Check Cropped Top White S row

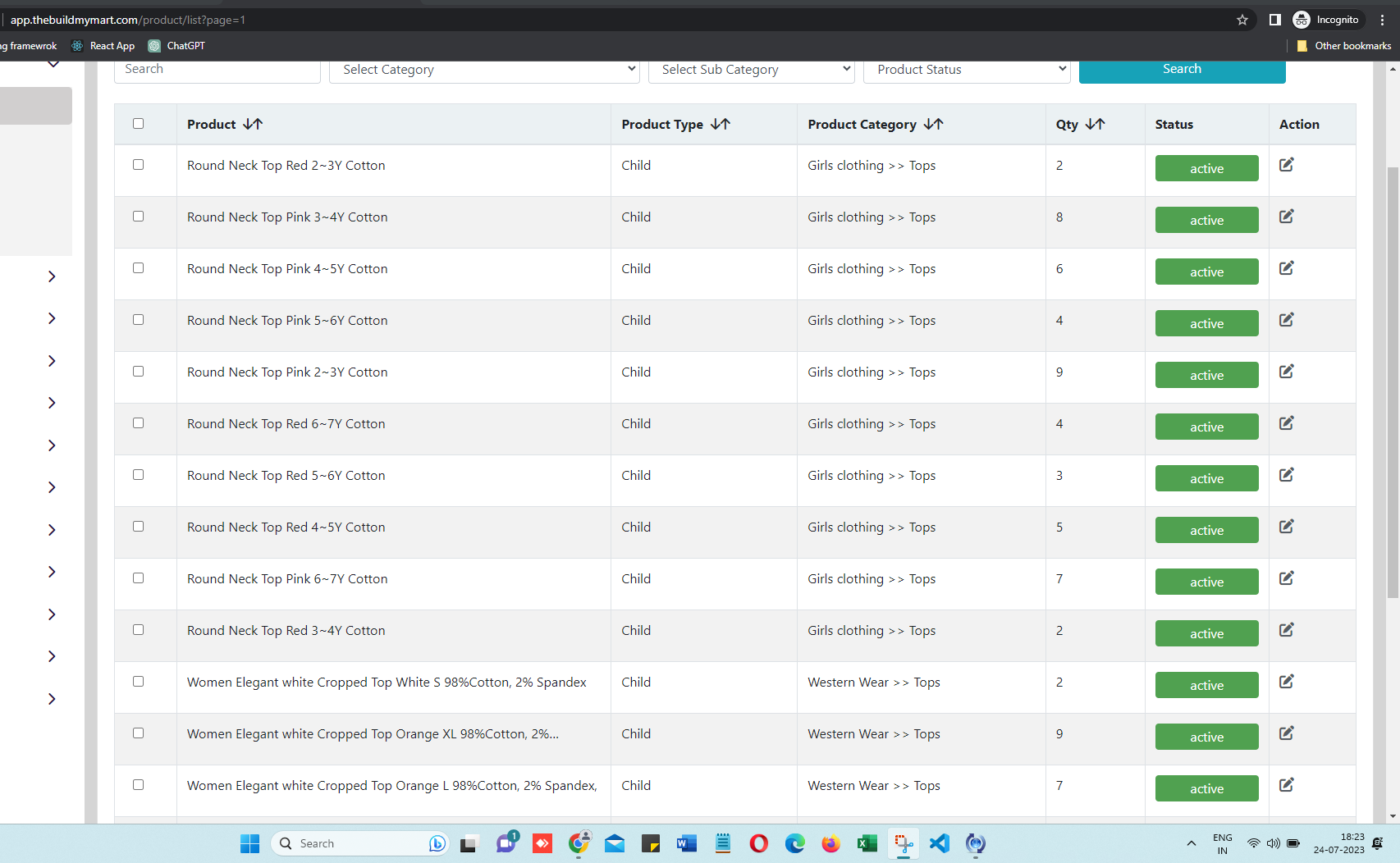pyautogui.click(x=138, y=682)
